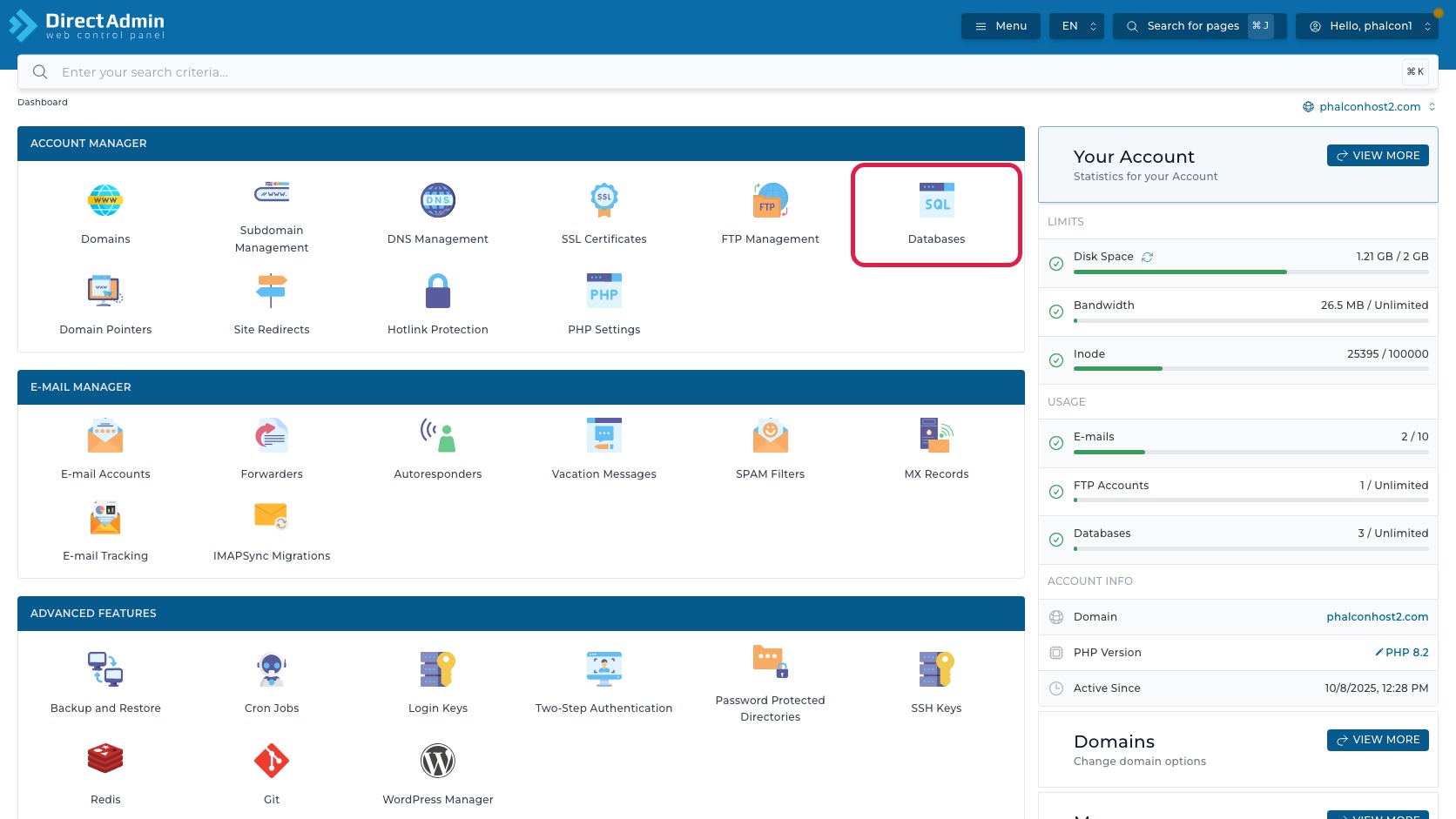This screenshot has height=819, width=1456.
Task: Open Login Keys icon
Action: (x=438, y=669)
